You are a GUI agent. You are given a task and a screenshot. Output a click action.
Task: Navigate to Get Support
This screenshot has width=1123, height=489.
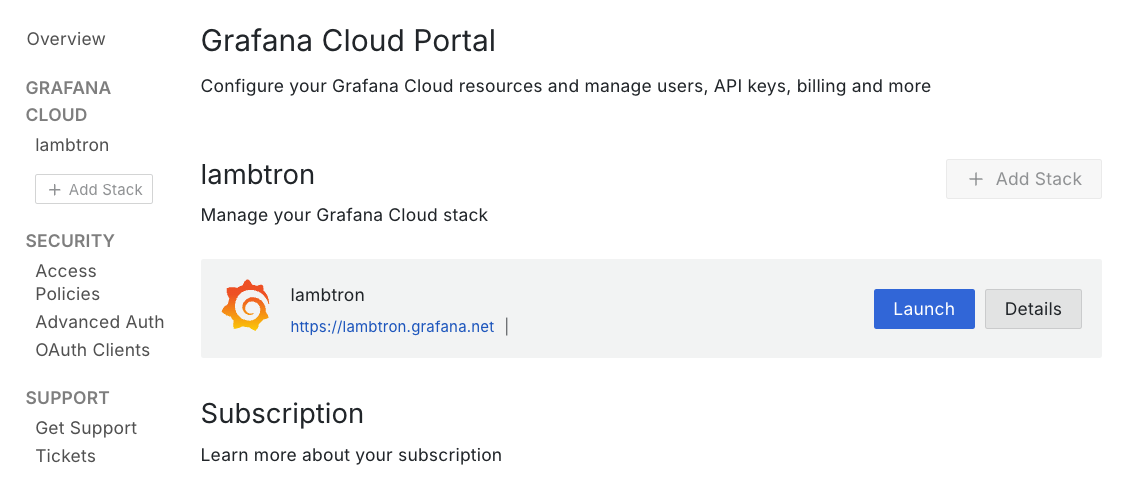pyautogui.click(x=86, y=428)
